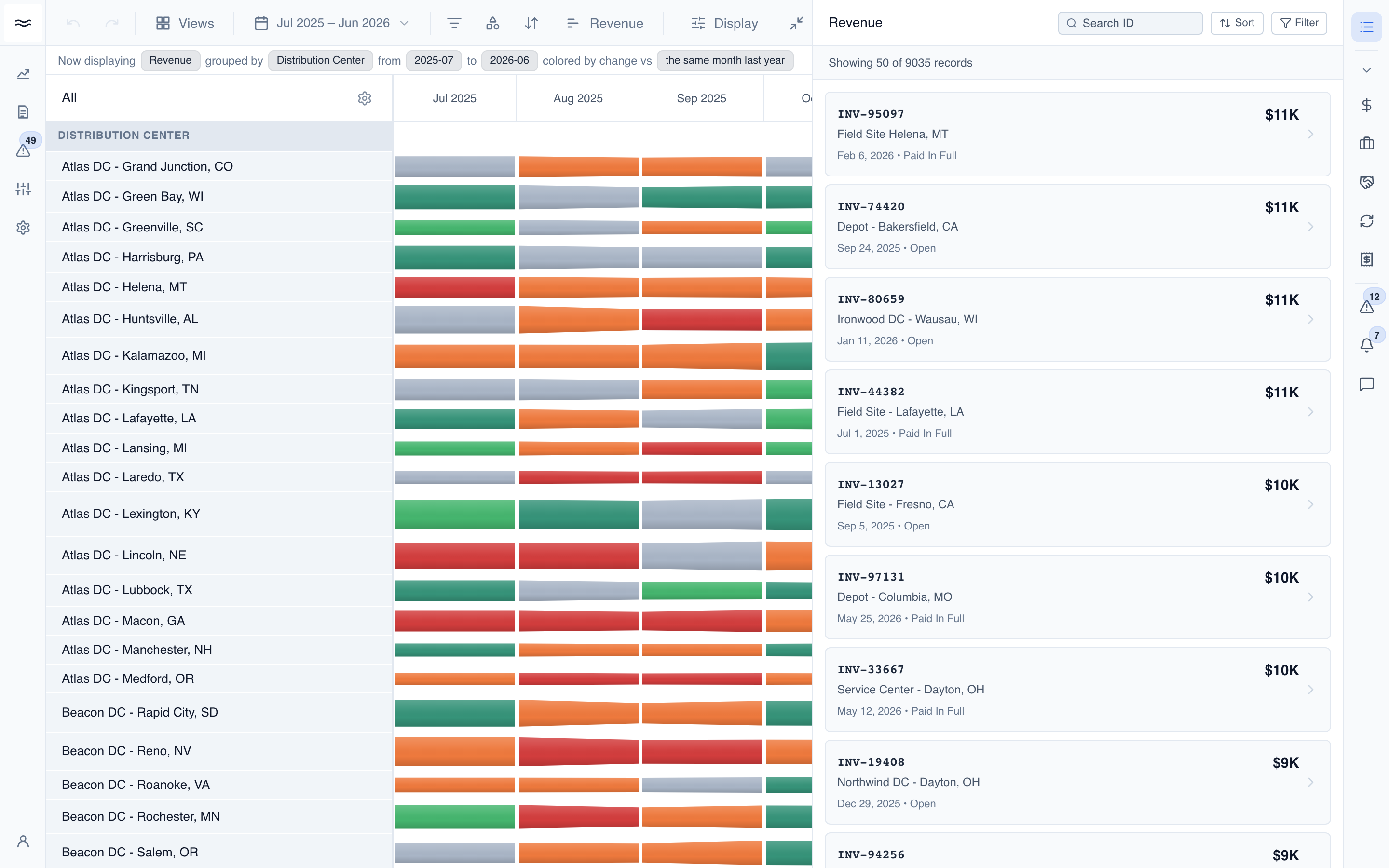This screenshot has height=868, width=1389.
Task: Expand the chevron-down in right rail
Action: click(x=1367, y=70)
